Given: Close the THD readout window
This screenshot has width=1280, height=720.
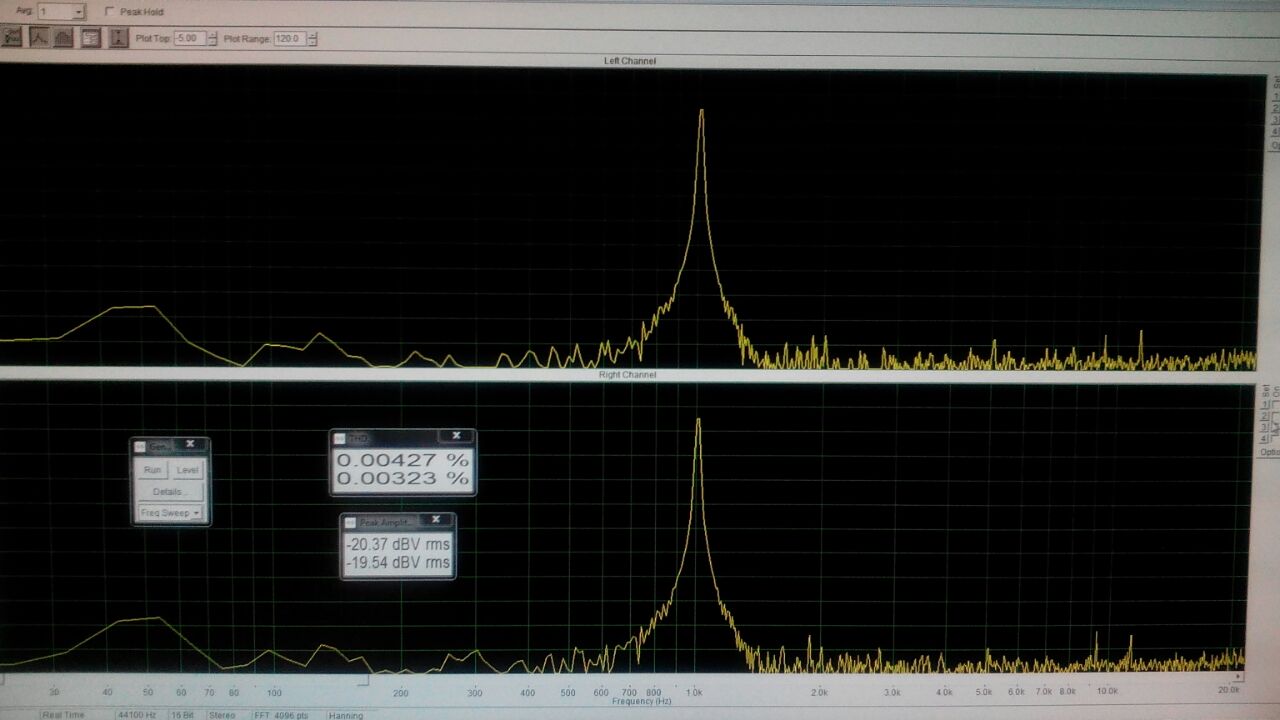Looking at the screenshot, I should pyautogui.click(x=457, y=436).
